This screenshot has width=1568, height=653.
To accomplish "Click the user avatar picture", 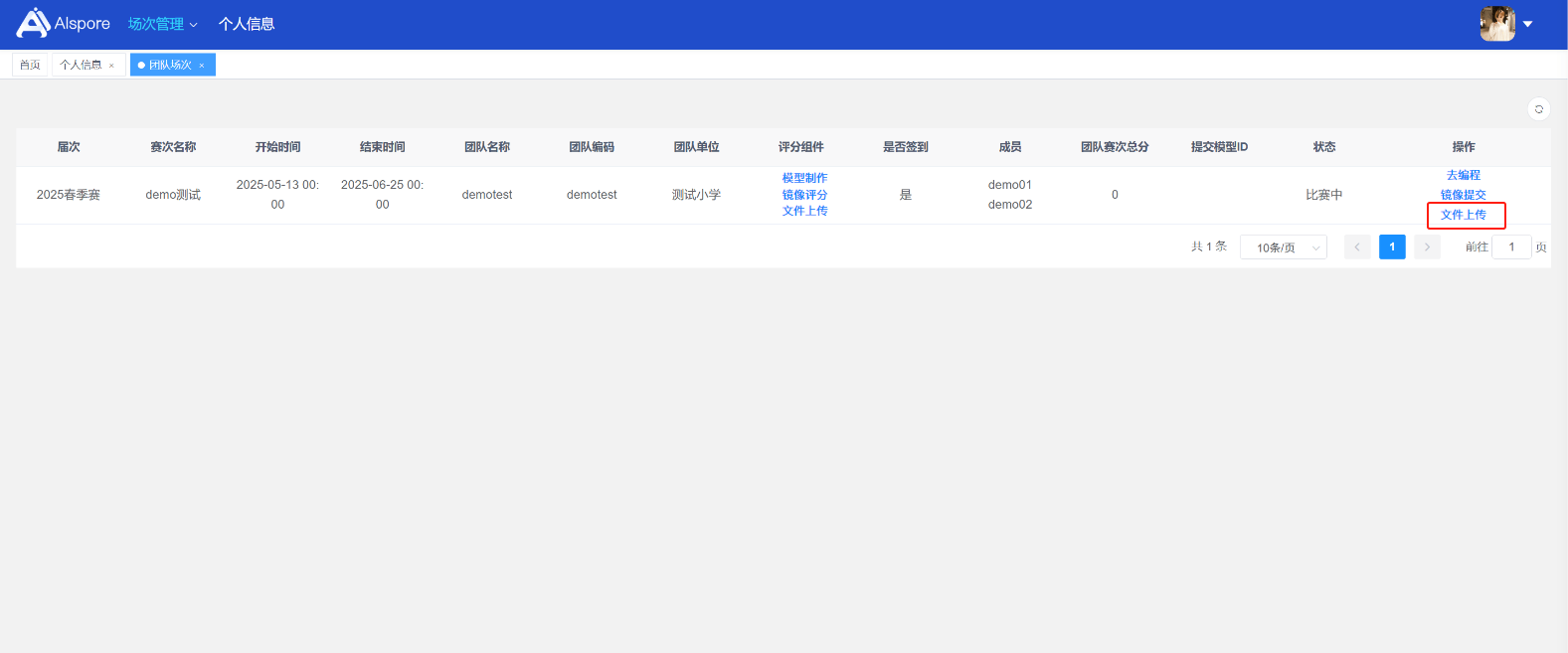I will pos(1496,24).
